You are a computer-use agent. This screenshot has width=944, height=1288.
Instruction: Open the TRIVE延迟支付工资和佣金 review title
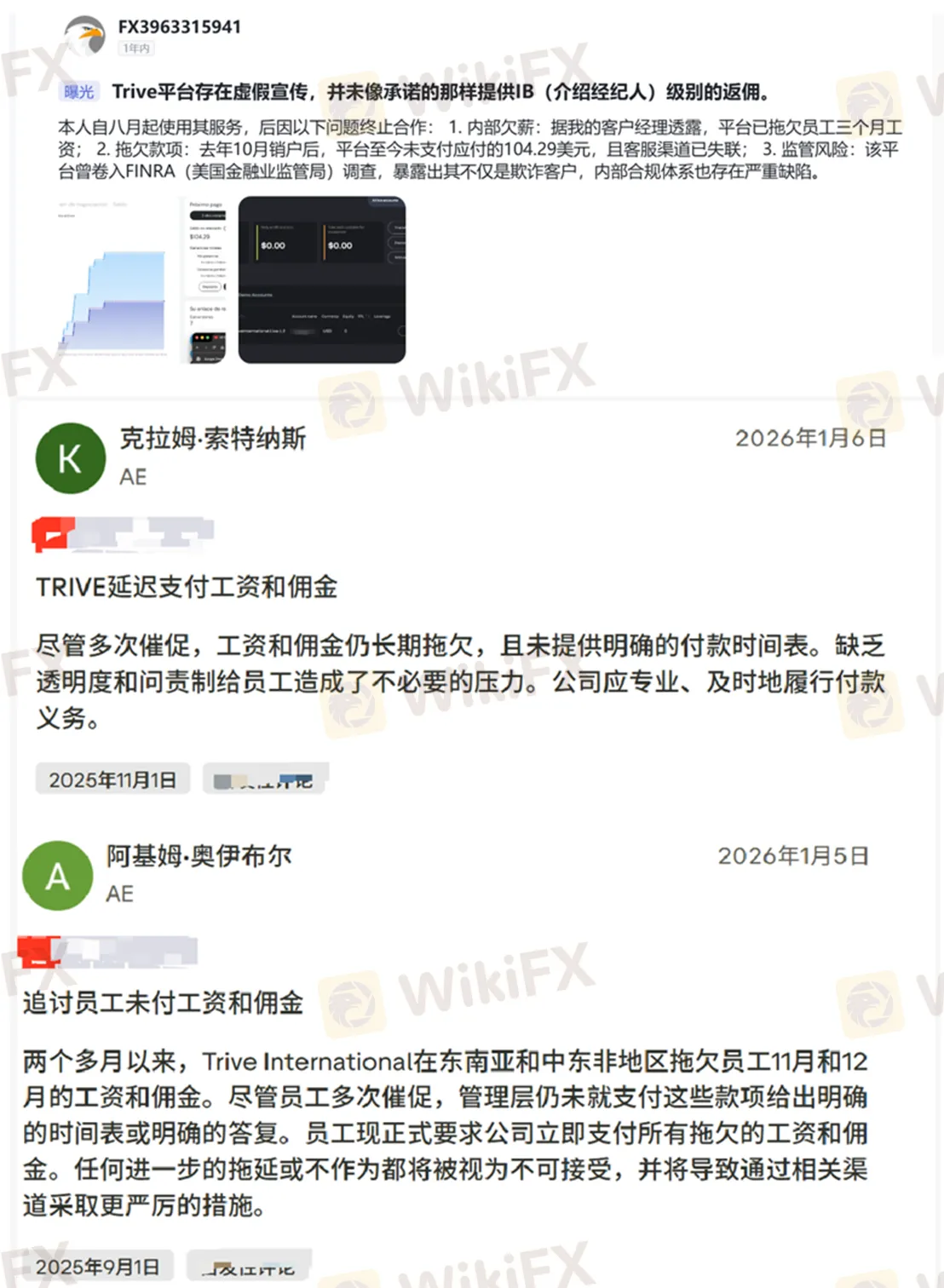pos(187,587)
